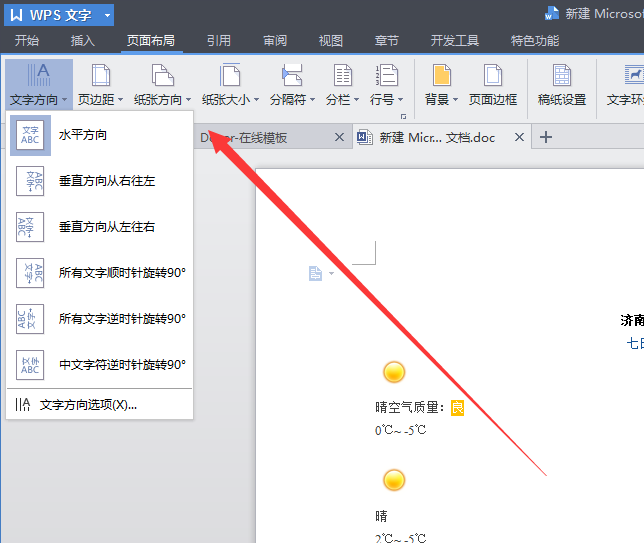The height and width of the screenshot is (543, 644).
Task: Switch to the 插入 ribbon tab
Action: point(83,41)
